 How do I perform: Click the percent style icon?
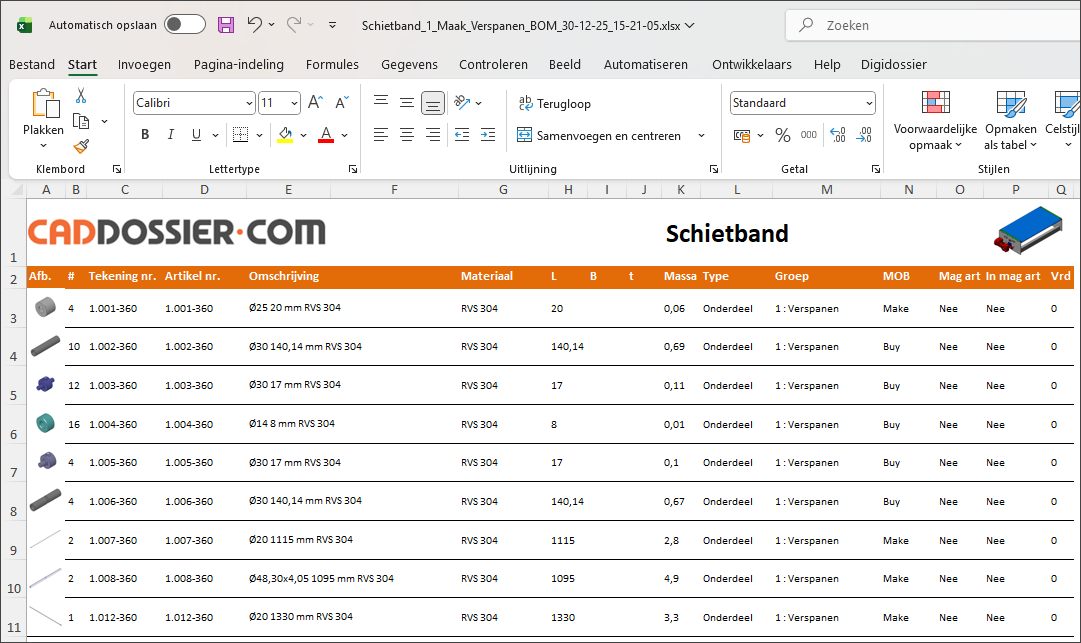click(783, 135)
